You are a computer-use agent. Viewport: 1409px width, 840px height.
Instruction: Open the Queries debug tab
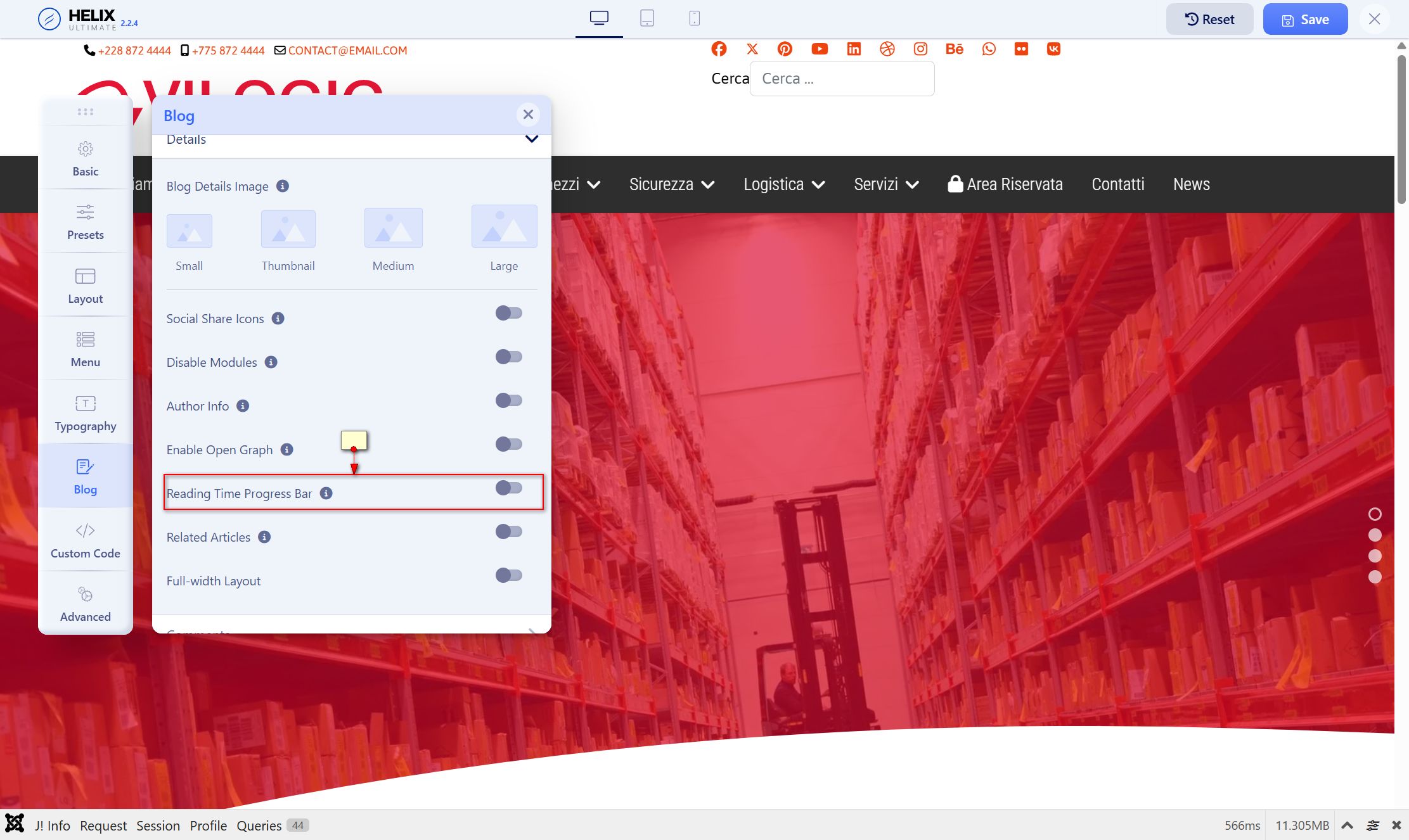[x=259, y=825]
